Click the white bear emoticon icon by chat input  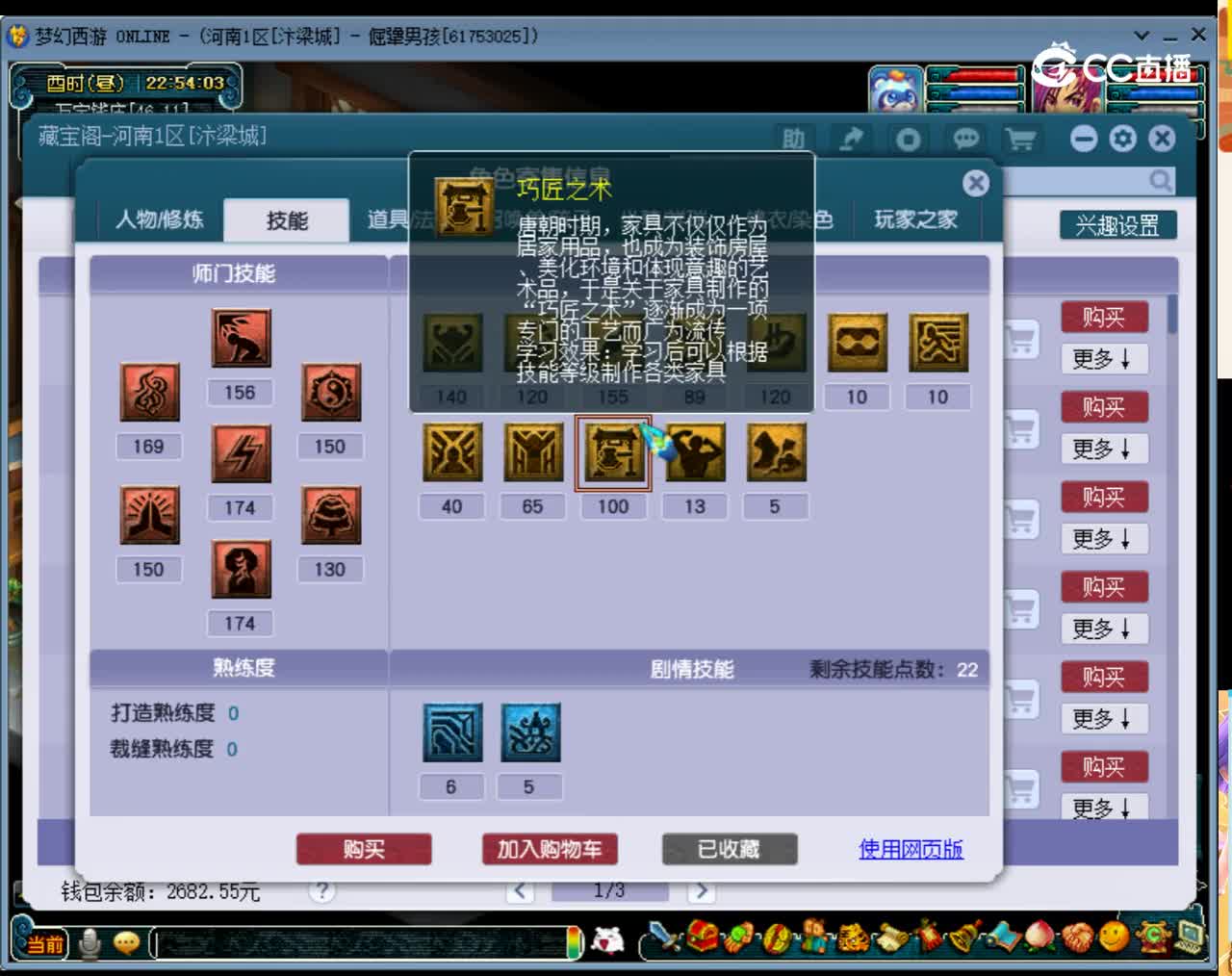(x=608, y=940)
